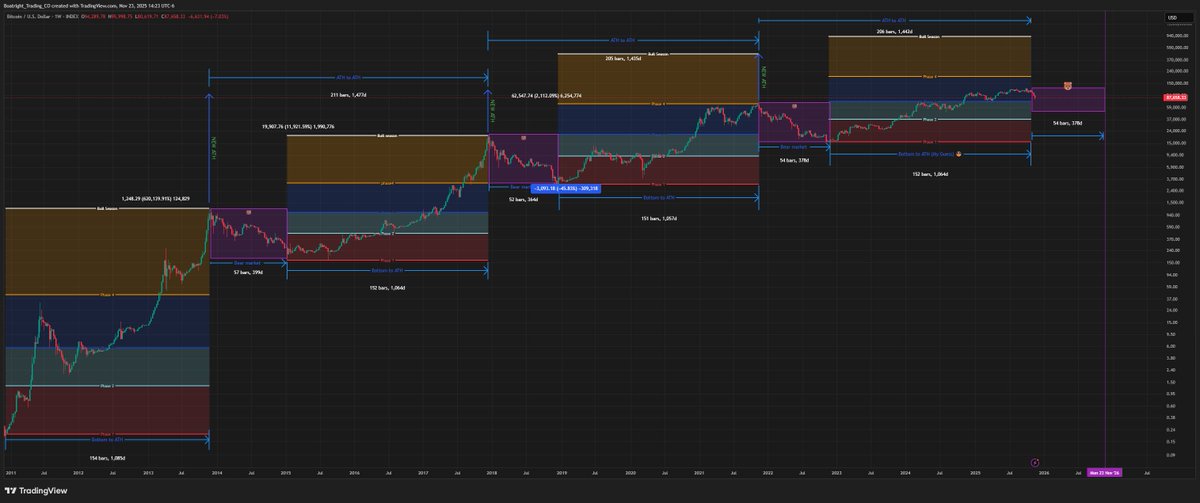
Task: Click the circular event marker near 2026
Action: click(x=1033, y=461)
